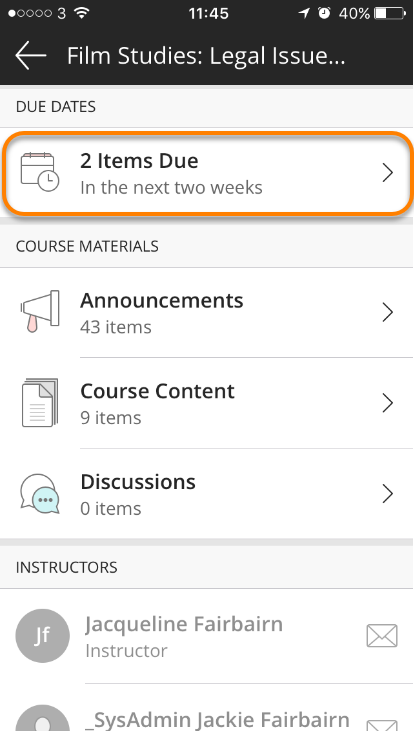The width and height of the screenshot is (414, 731).
Task: Expand the Discussions chevron arrow
Action: point(387,494)
